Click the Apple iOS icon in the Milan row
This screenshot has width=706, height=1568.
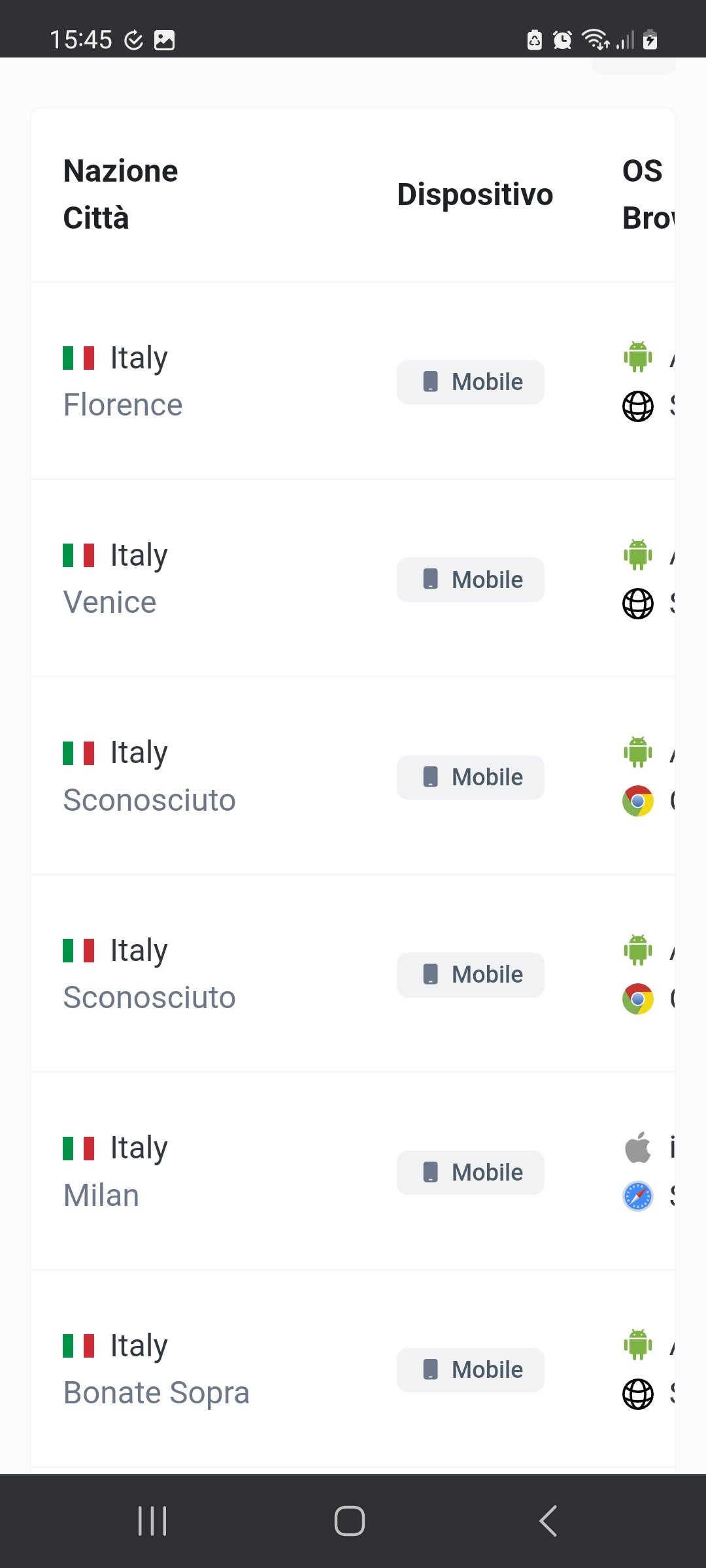coord(638,1147)
